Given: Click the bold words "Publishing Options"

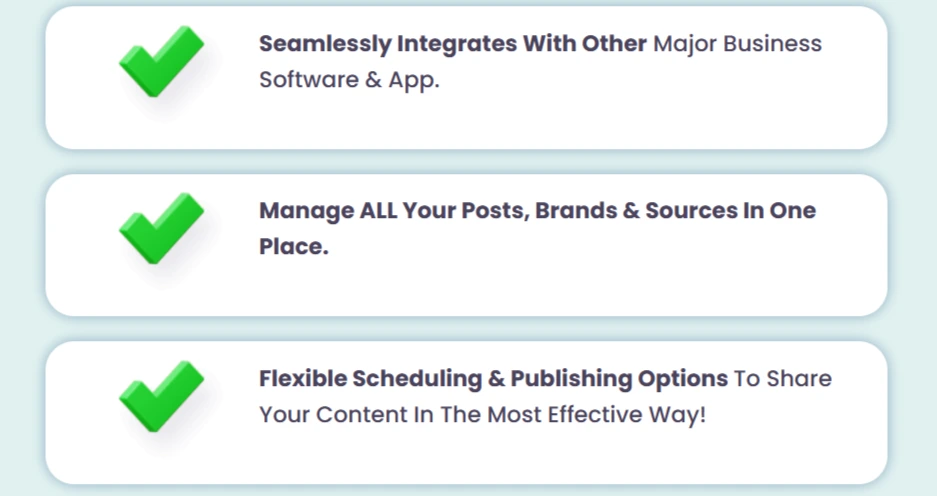Looking at the screenshot, I should [619, 379].
